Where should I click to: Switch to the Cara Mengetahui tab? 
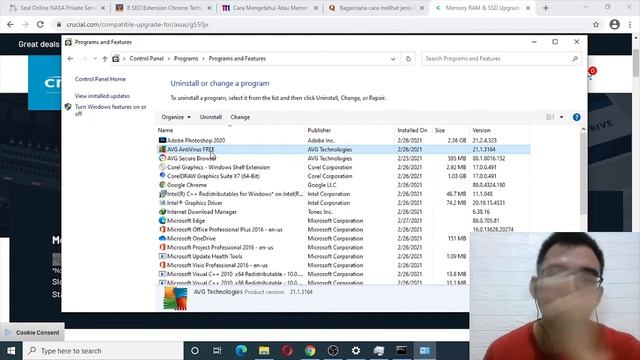point(270,8)
